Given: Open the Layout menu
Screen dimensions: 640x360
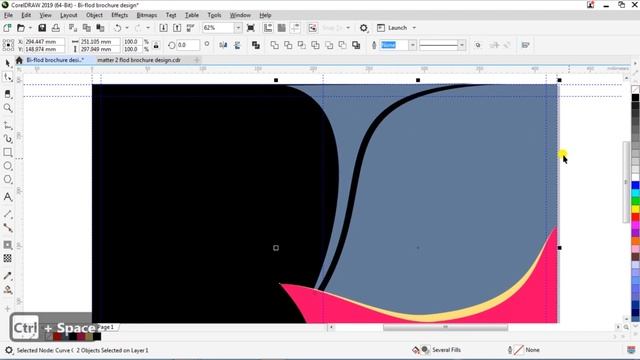Looking at the screenshot, I should [68, 15].
